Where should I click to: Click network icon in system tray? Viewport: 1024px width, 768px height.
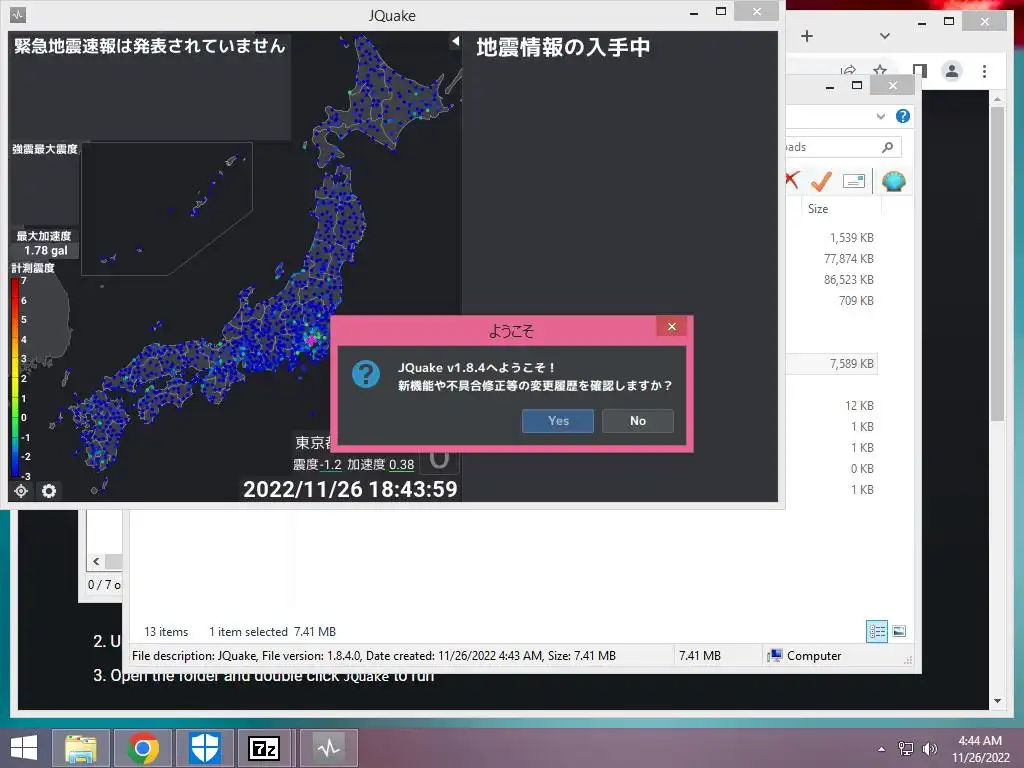tap(906, 749)
